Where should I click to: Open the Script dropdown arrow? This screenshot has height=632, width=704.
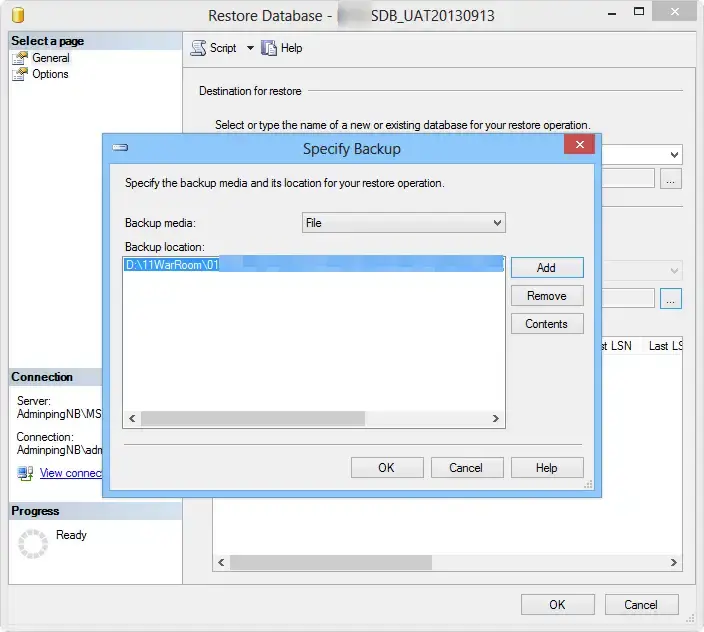[250, 48]
